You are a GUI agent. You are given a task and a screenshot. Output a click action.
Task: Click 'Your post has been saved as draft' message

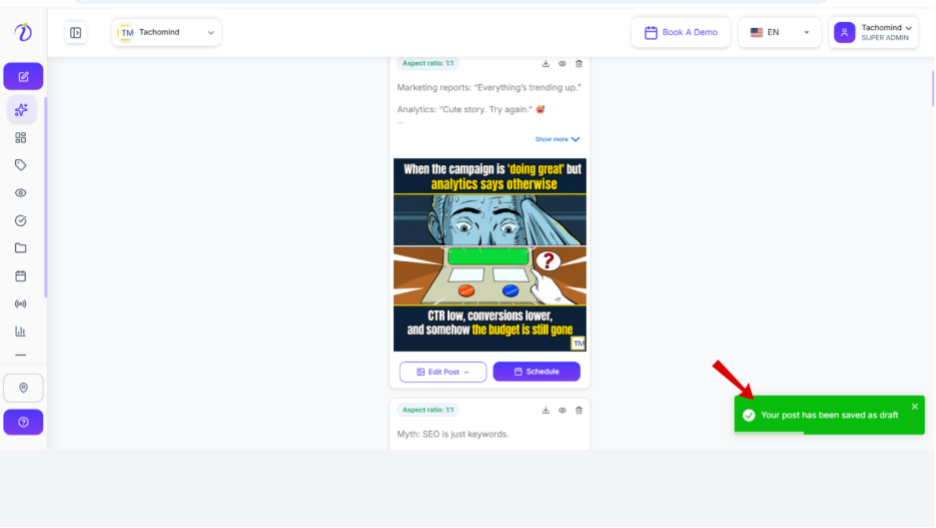click(x=830, y=415)
